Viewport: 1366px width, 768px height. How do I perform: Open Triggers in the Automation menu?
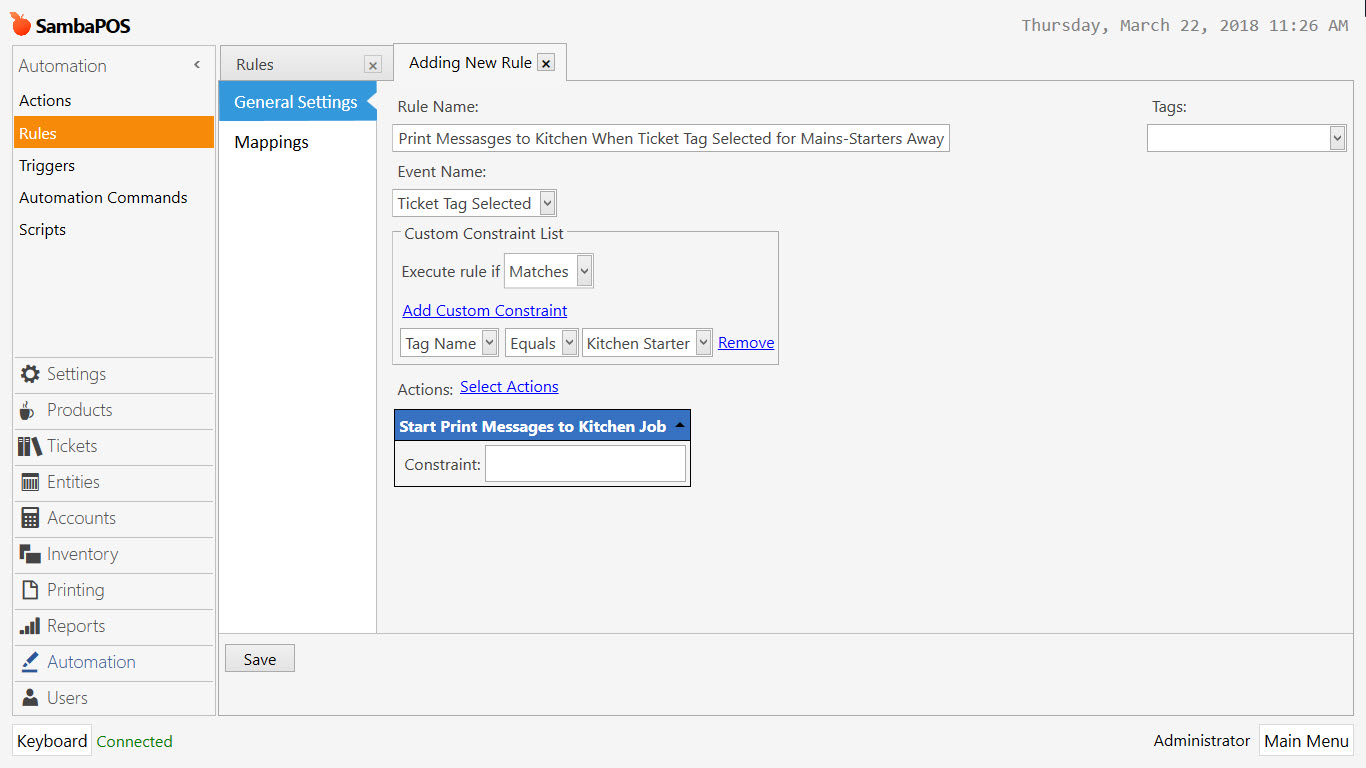click(x=47, y=166)
